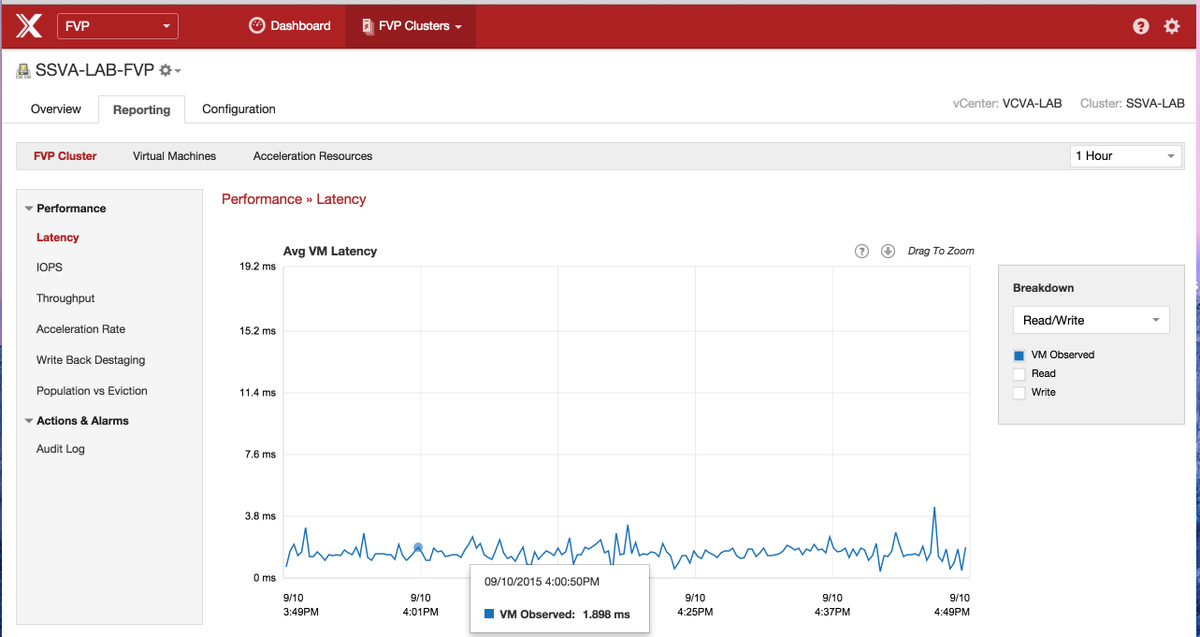Click the chart download arrow icon

[887, 251]
